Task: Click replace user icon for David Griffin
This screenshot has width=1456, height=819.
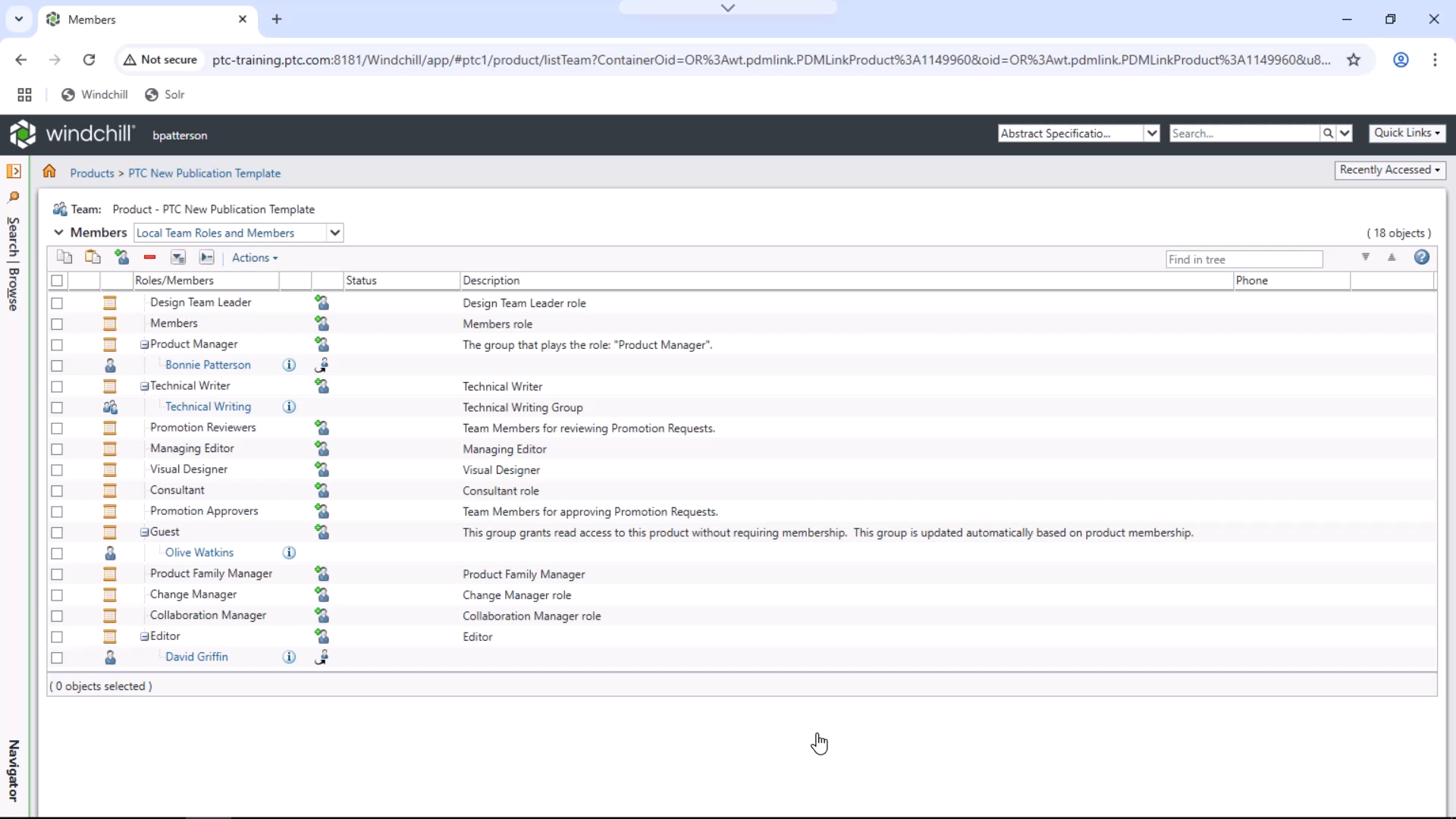Action: point(322,657)
